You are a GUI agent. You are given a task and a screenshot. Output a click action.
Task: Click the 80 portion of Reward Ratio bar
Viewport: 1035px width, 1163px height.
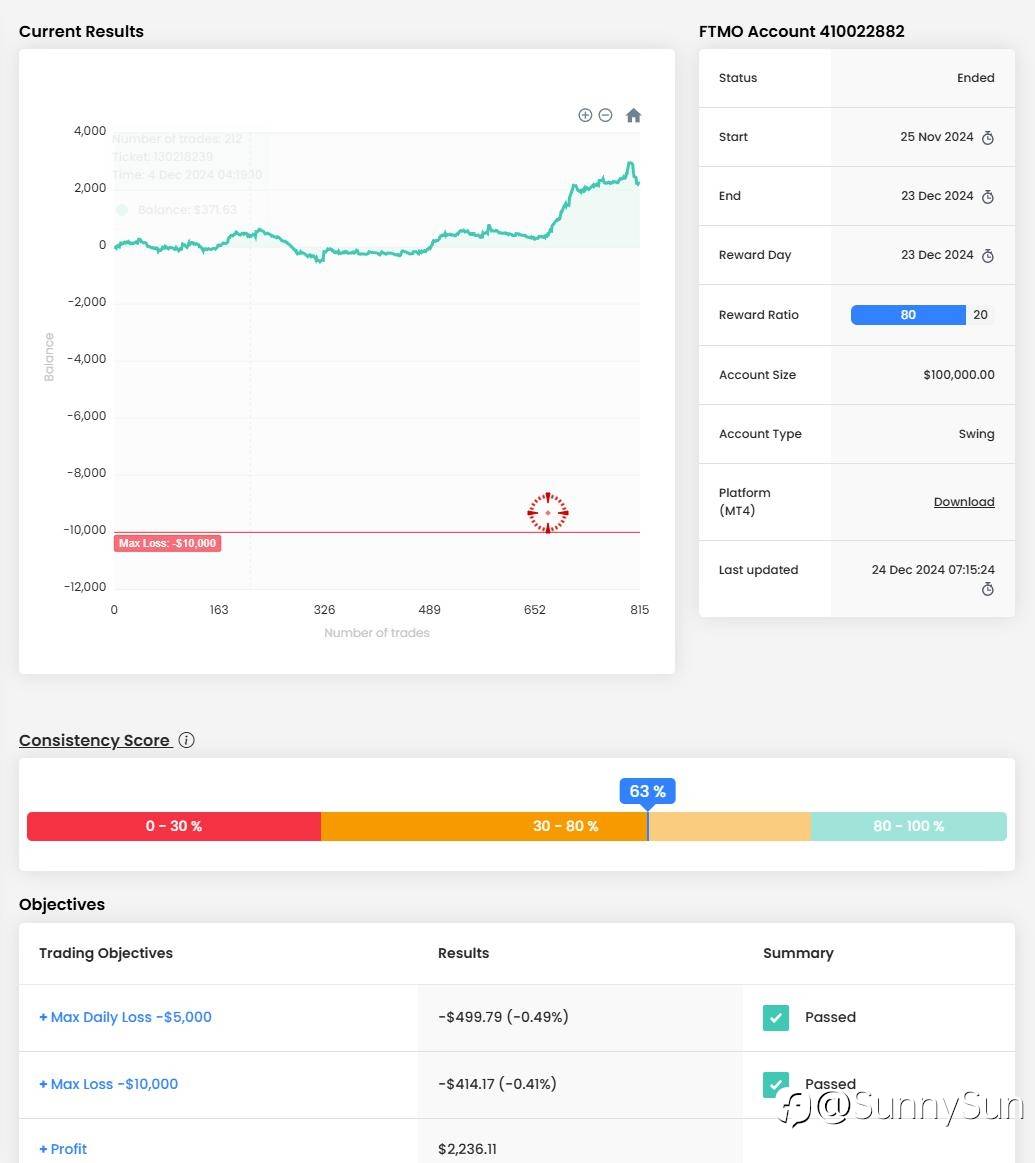[x=908, y=314]
